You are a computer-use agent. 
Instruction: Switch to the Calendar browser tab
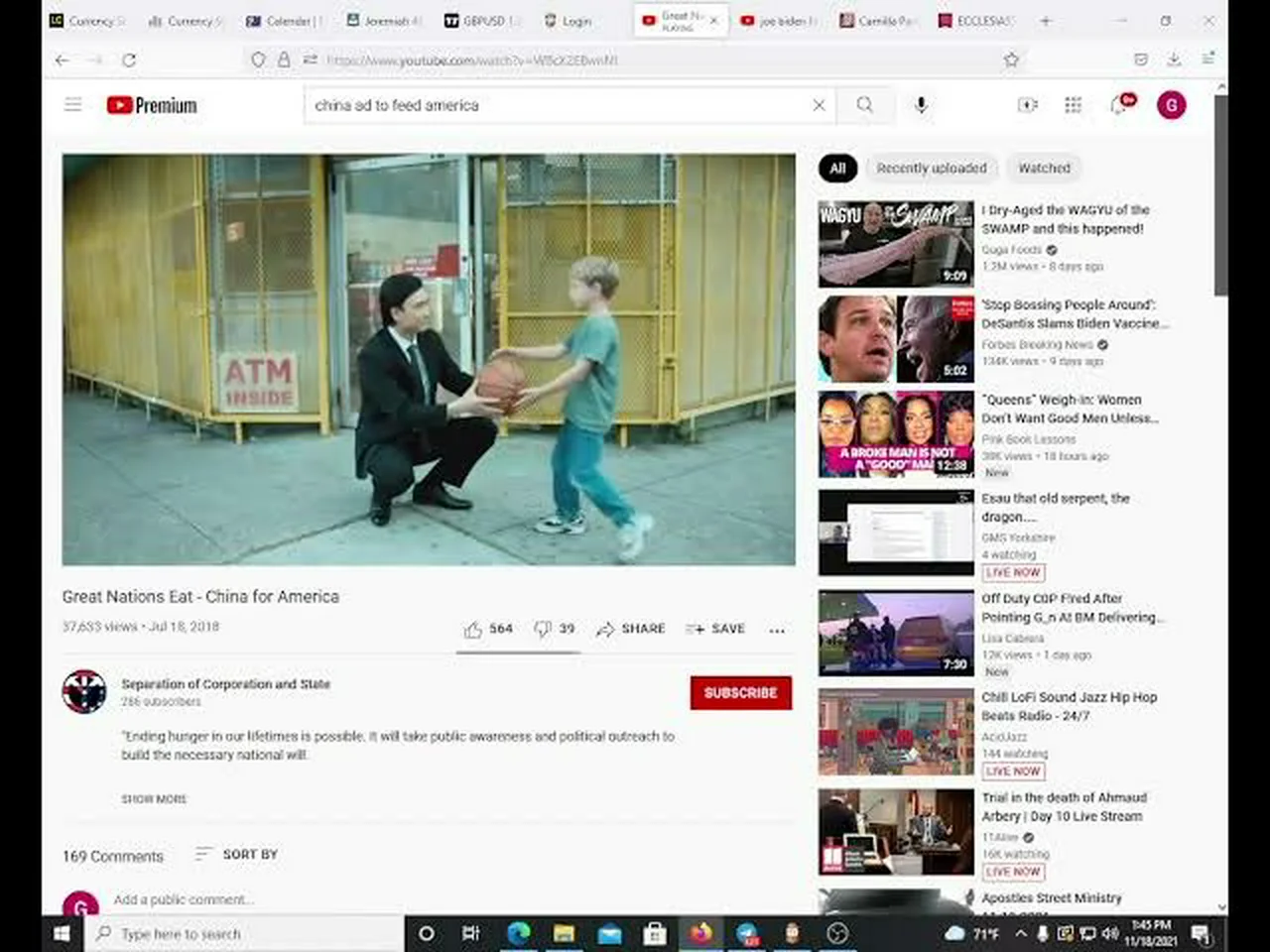(284, 20)
